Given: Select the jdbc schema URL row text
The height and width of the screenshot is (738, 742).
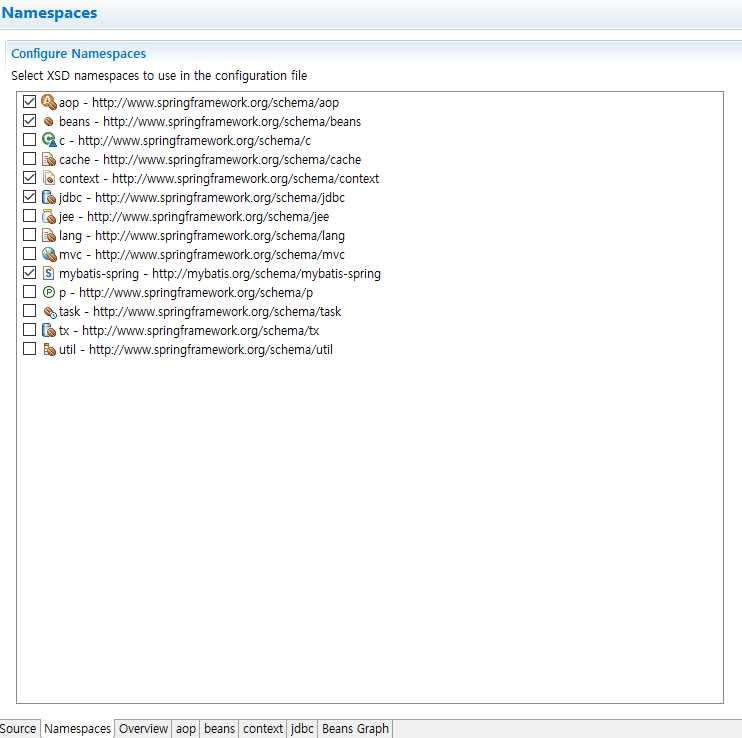Looking at the screenshot, I should (x=202, y=198).
